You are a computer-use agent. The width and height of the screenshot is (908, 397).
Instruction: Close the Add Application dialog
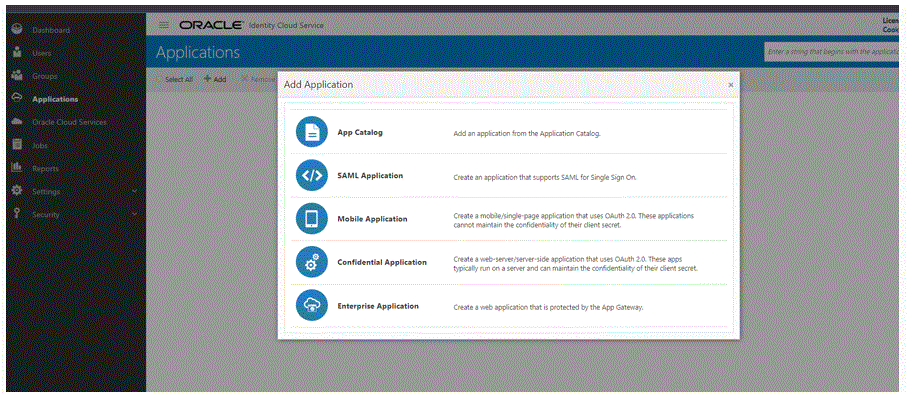731,85
